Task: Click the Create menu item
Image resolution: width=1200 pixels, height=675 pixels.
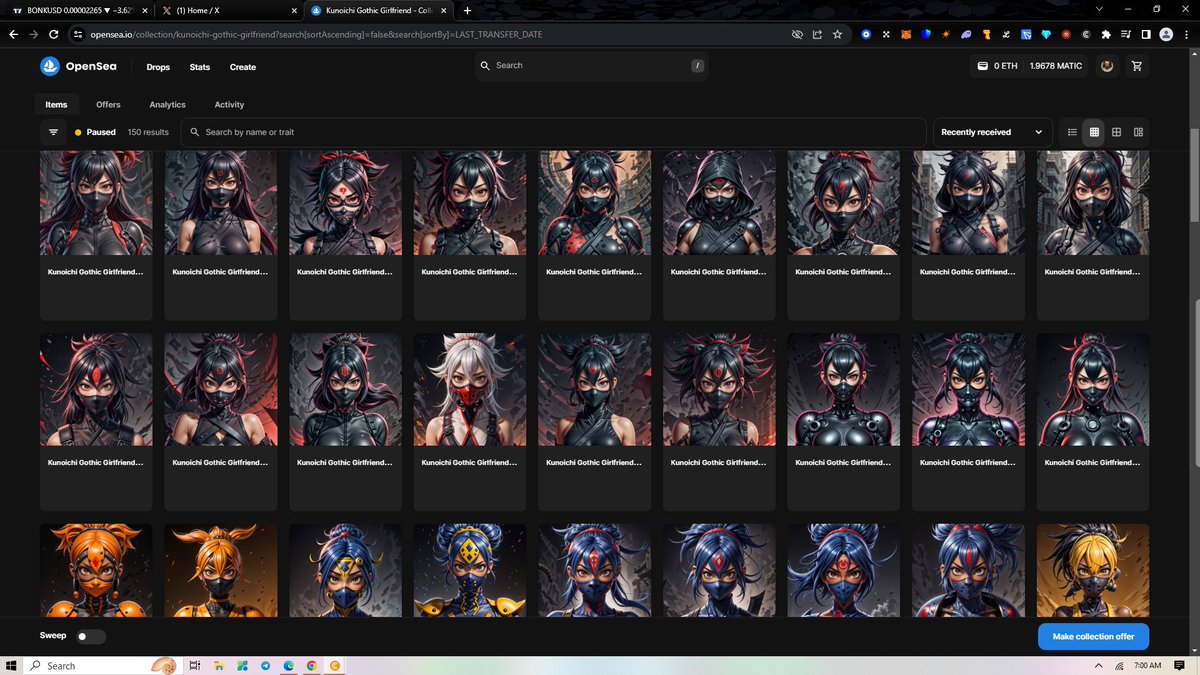Action: pos(243,67)
